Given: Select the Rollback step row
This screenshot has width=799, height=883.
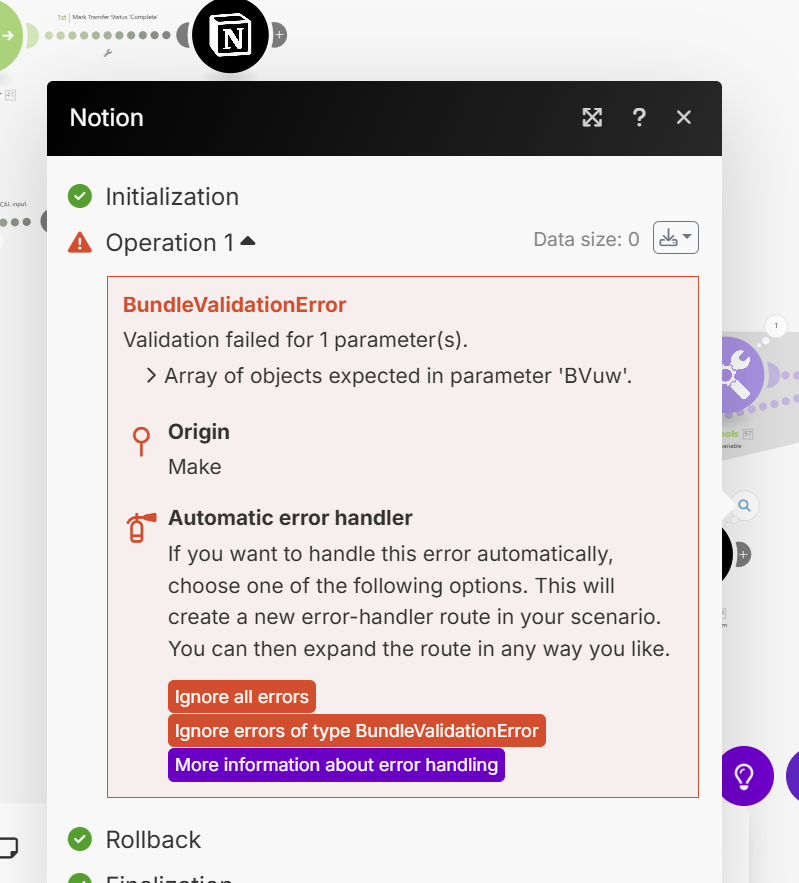Looking at the screenshot, I should coord(153,839).
